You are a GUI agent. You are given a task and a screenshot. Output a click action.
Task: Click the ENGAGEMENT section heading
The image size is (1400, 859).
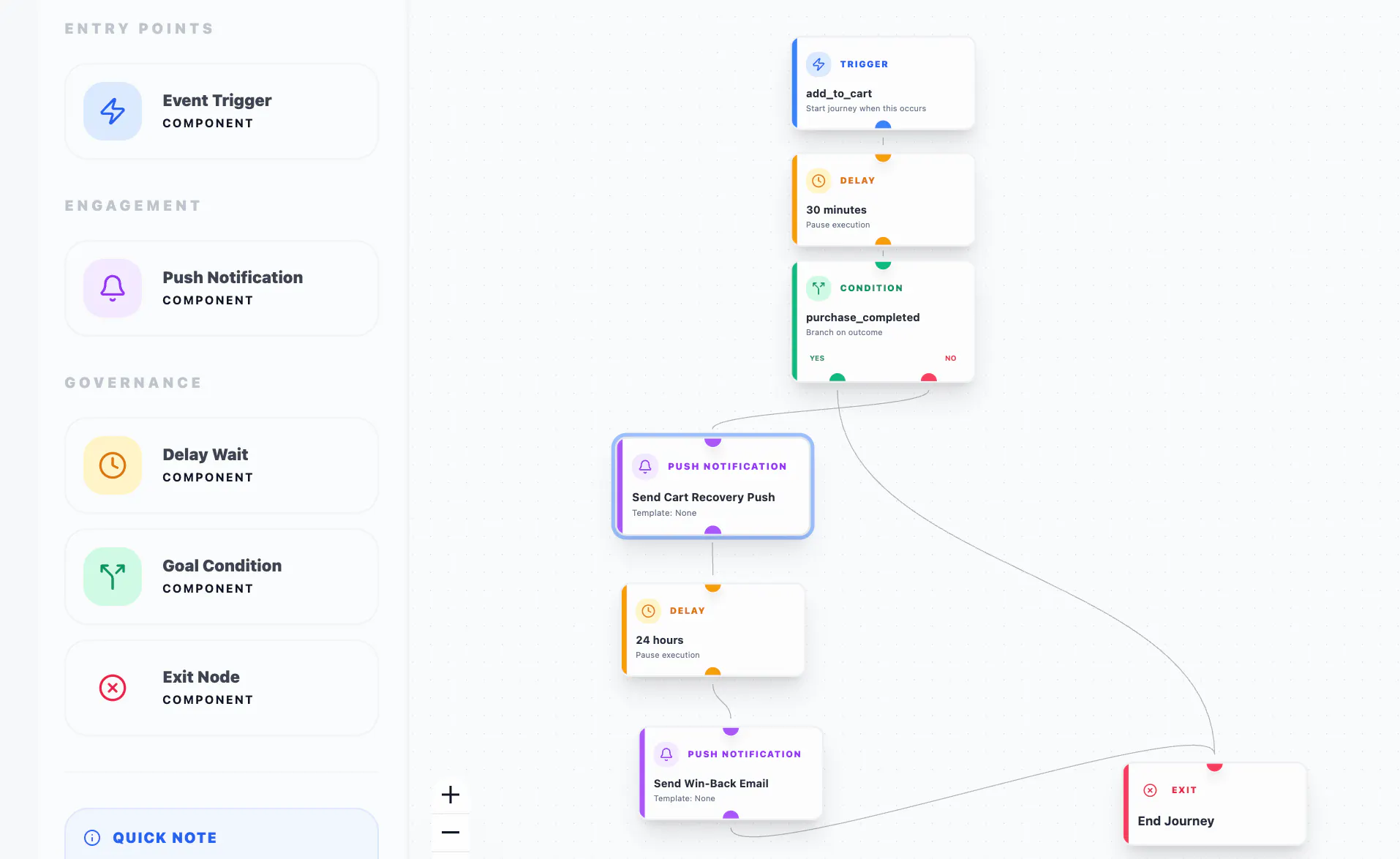click(x=133, y=206)
